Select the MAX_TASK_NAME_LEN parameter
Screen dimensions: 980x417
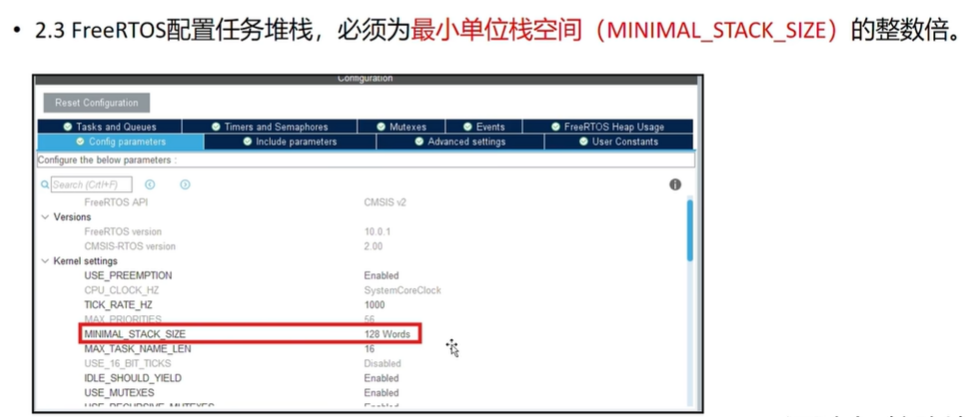[x=138, y=349]
